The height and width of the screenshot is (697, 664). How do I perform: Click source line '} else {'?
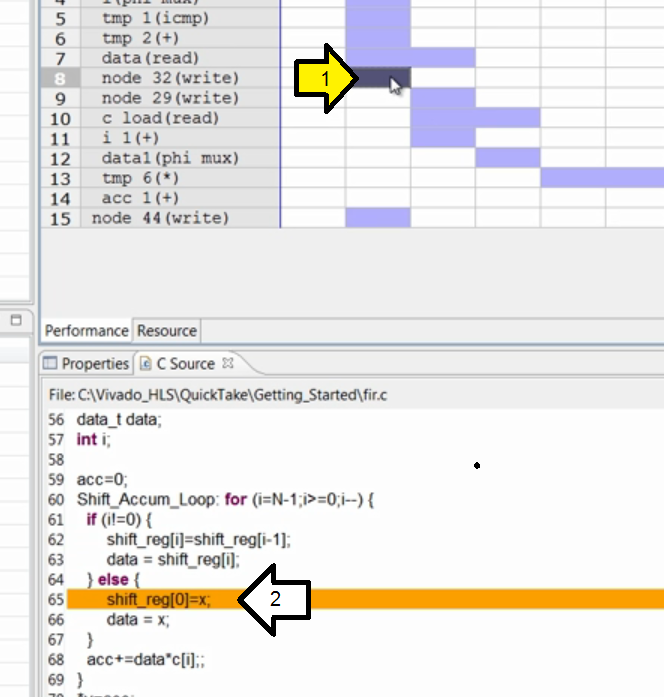pyautogui.click(x=113, y=580)
